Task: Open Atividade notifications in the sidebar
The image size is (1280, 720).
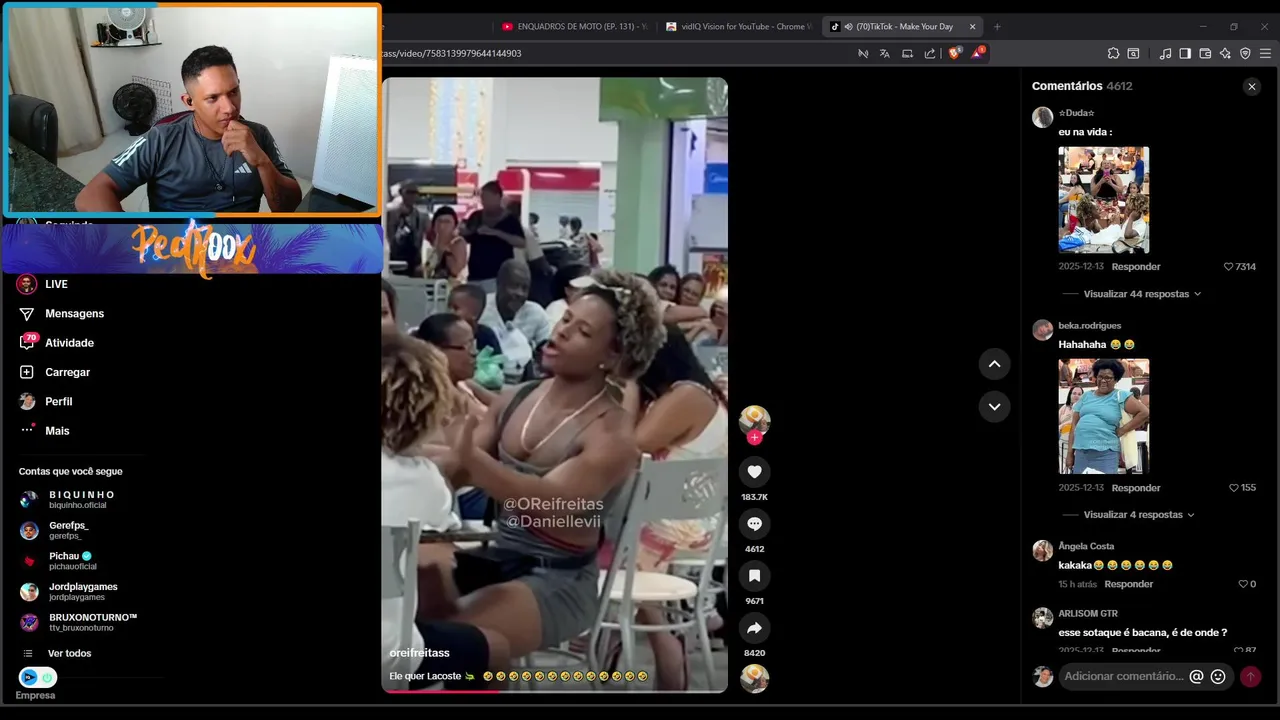Action: pyautogui.click(x=57, y=343)
